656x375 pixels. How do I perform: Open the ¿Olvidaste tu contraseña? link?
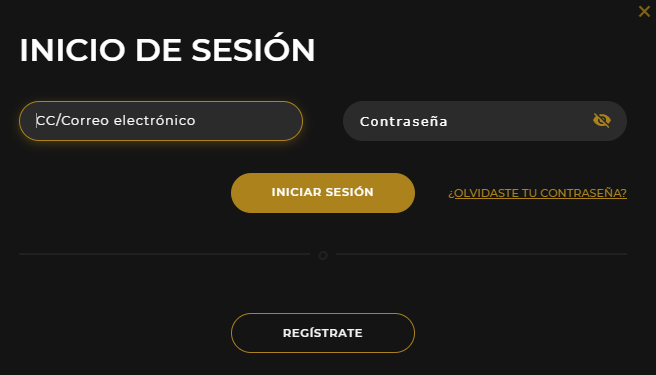coord(537,193)
